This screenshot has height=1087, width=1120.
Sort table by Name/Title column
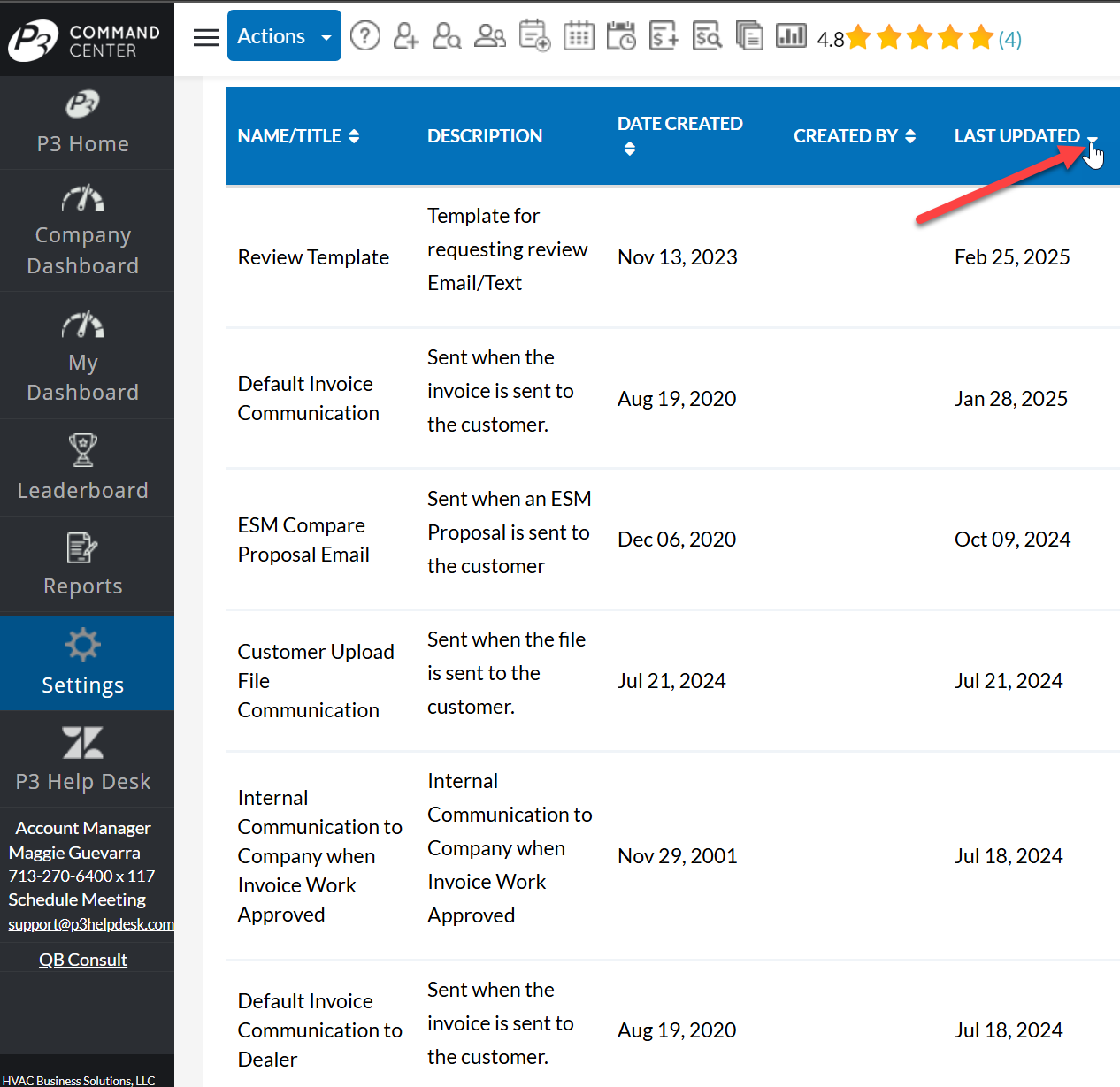298,136
